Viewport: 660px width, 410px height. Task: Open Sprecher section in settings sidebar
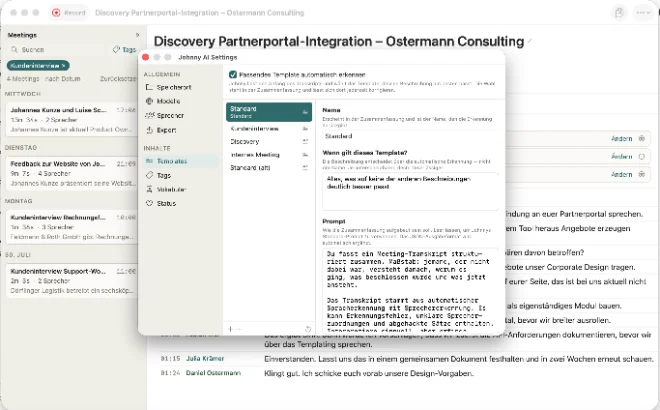pyautogui.click(x=181, y=115)
